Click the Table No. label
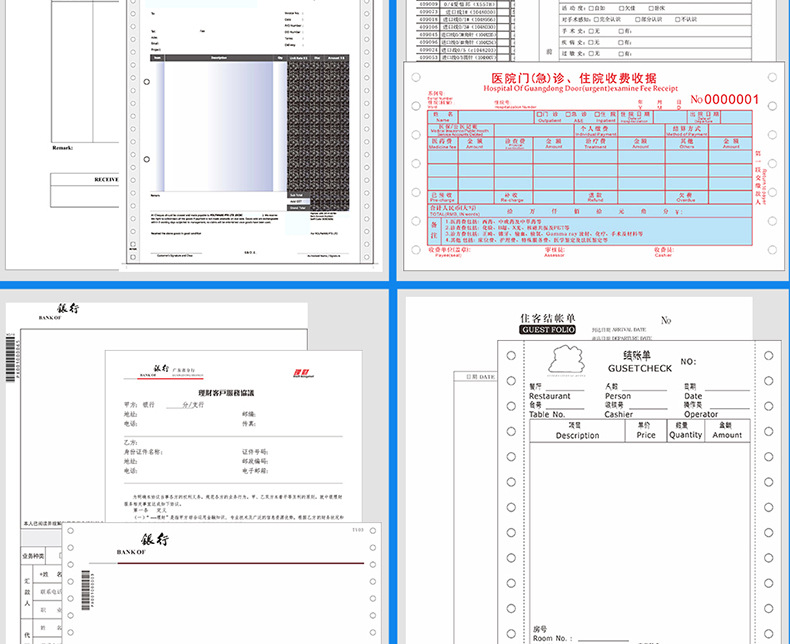 point(547,414)
